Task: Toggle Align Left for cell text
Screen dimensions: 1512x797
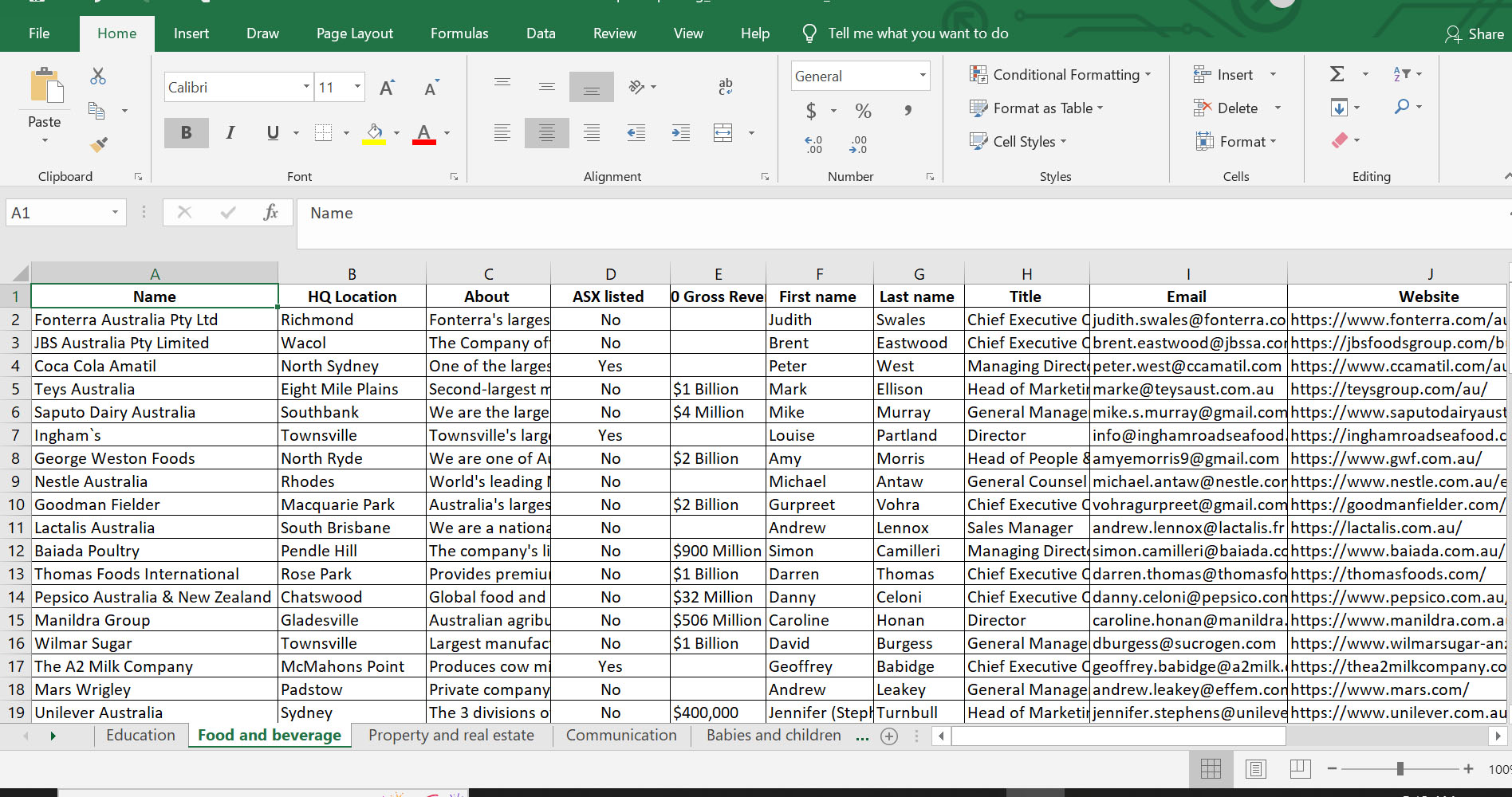Action: coord(502,133)
